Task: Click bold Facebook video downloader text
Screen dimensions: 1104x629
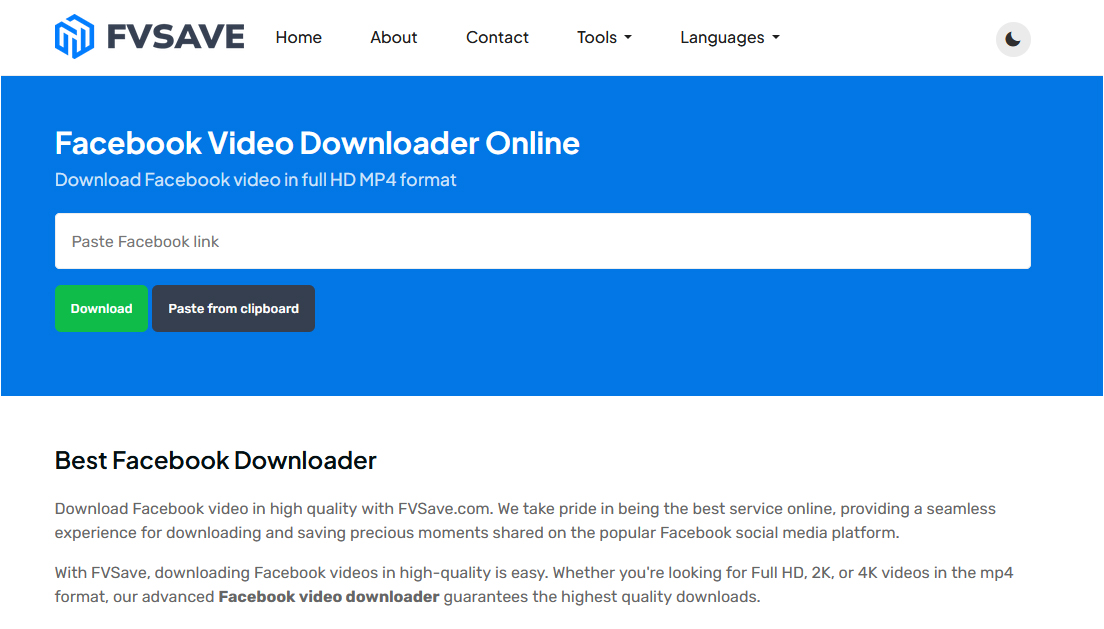Action: pos(329,597)
